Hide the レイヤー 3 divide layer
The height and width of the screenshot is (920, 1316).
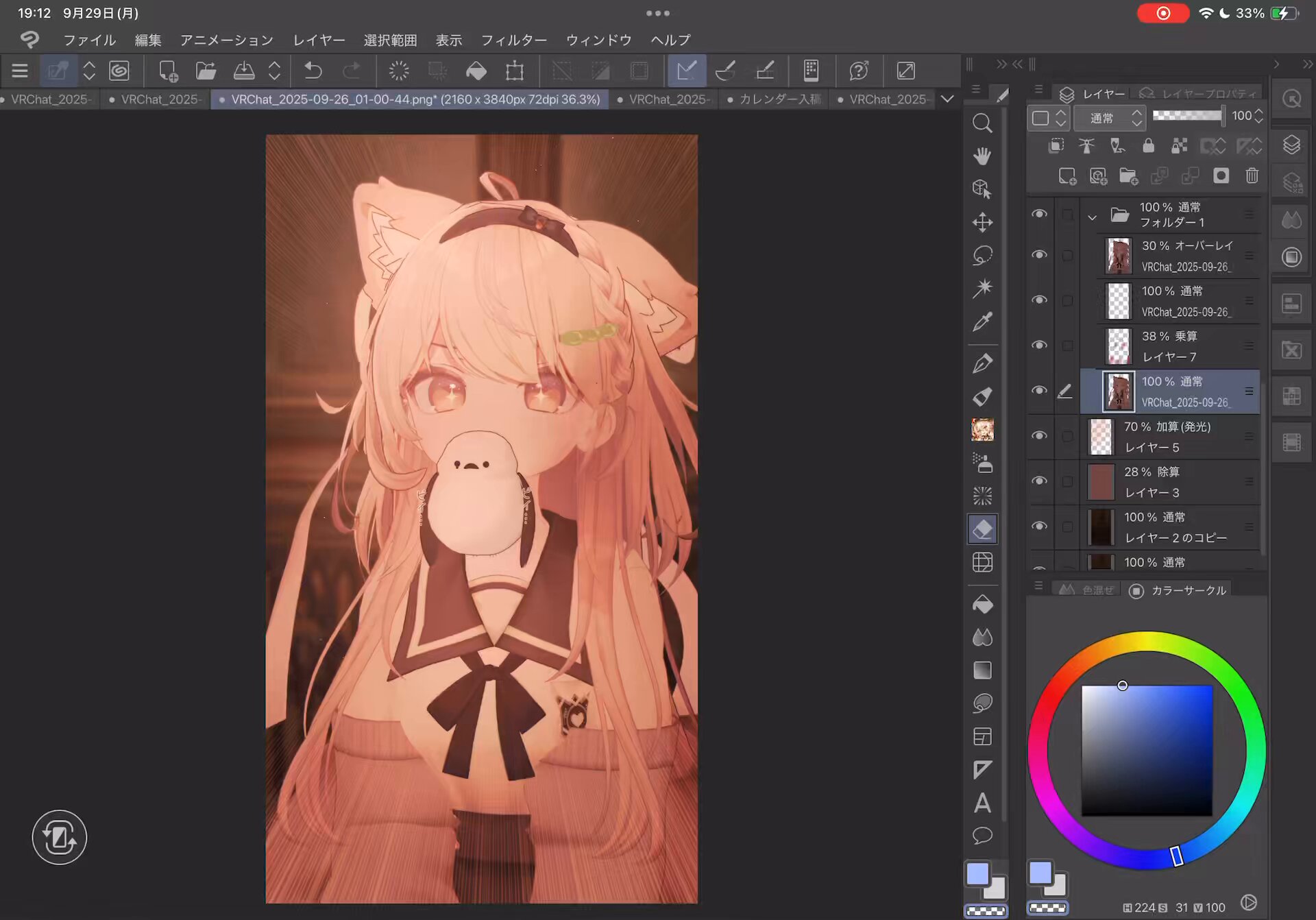pyautogui.click(x=1039, y=481)
